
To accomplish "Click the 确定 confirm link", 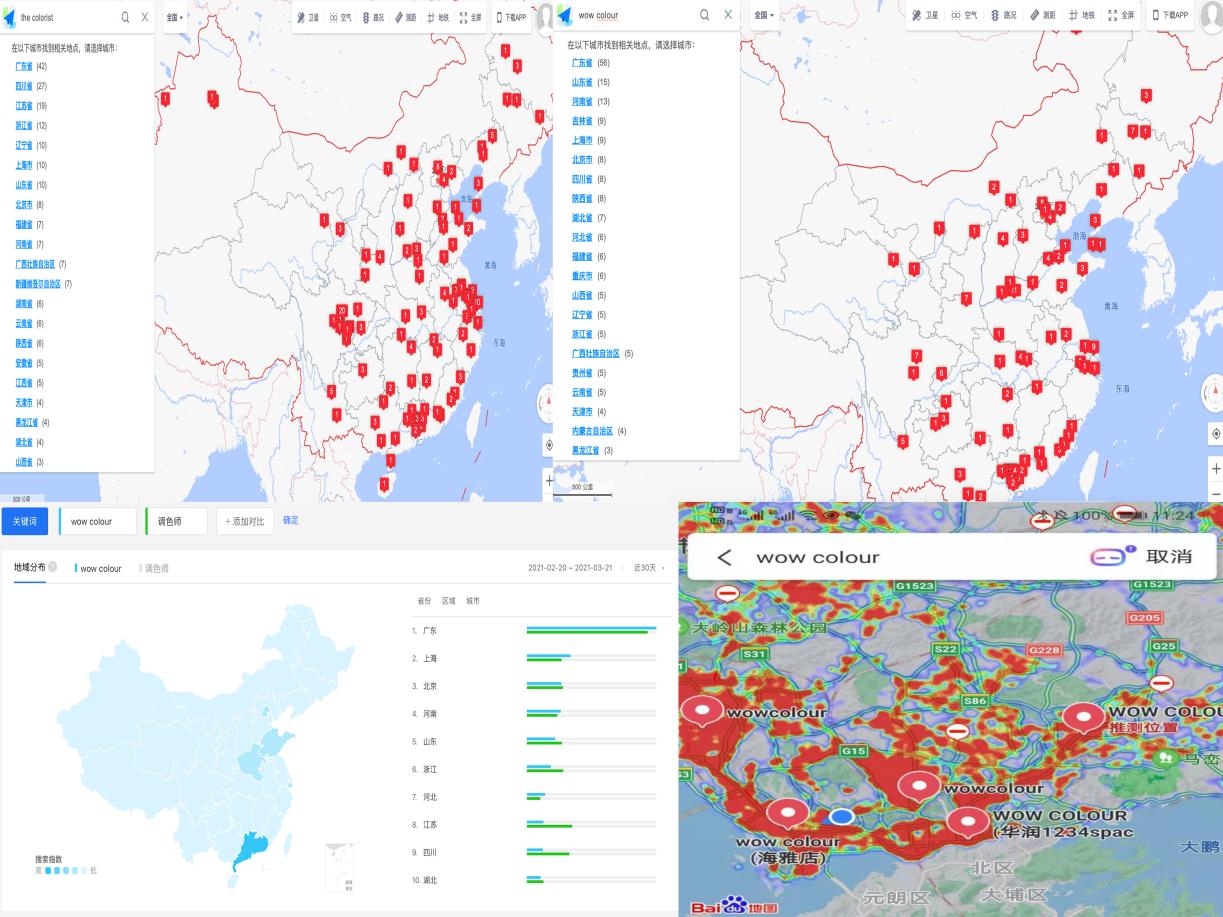I will [x=291, y=521].
